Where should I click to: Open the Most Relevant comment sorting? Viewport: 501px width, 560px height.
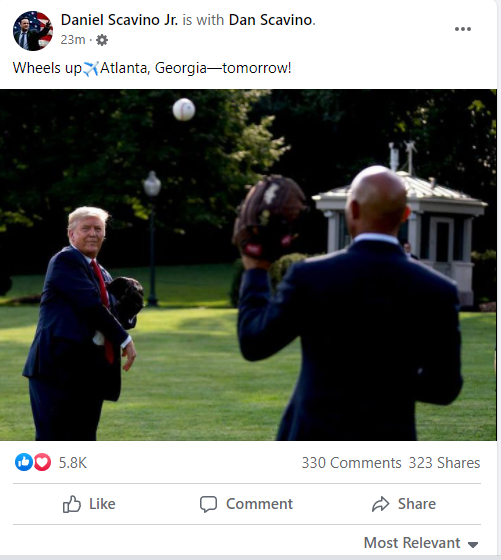pos(421,543)
